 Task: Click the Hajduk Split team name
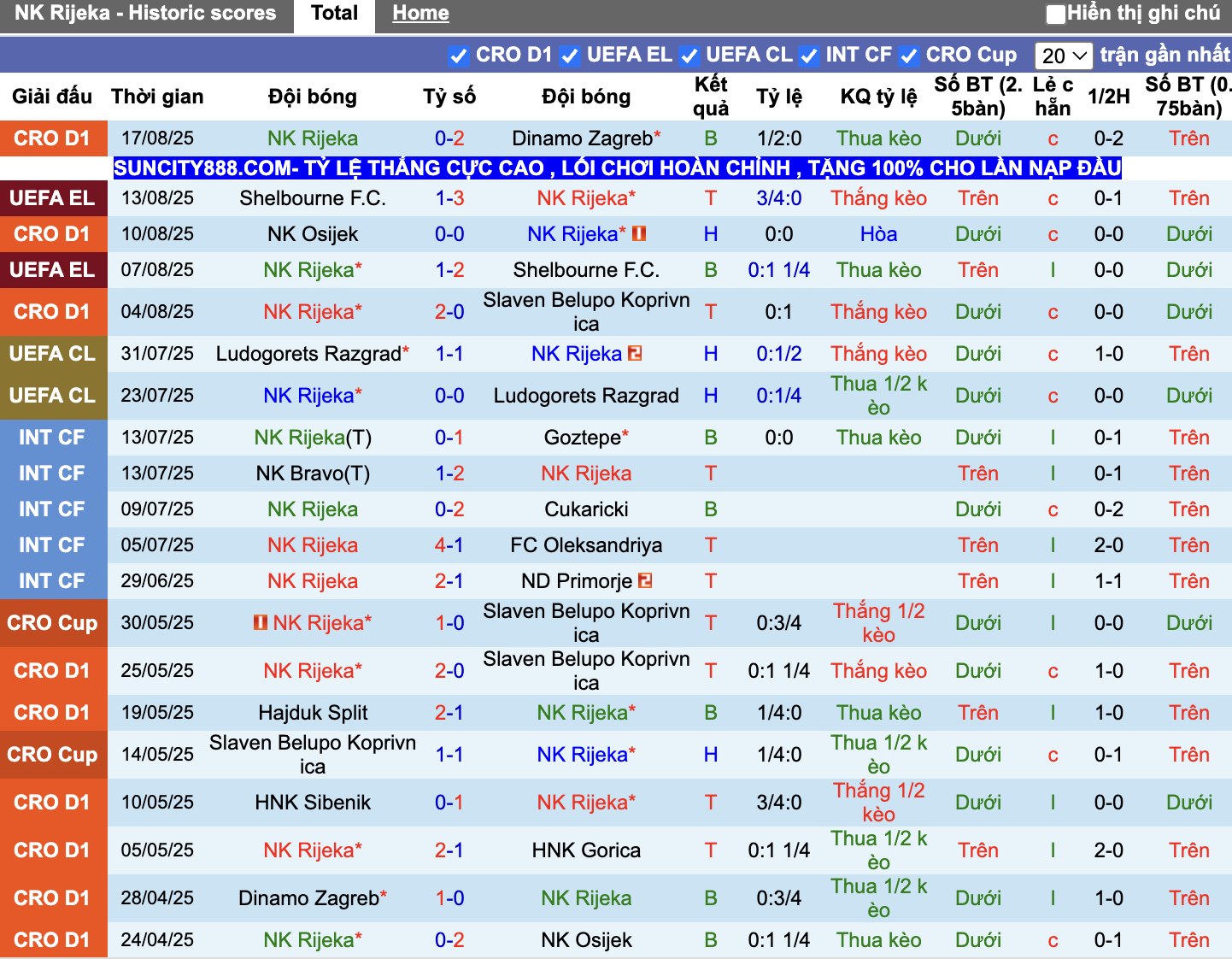[313, 713]
